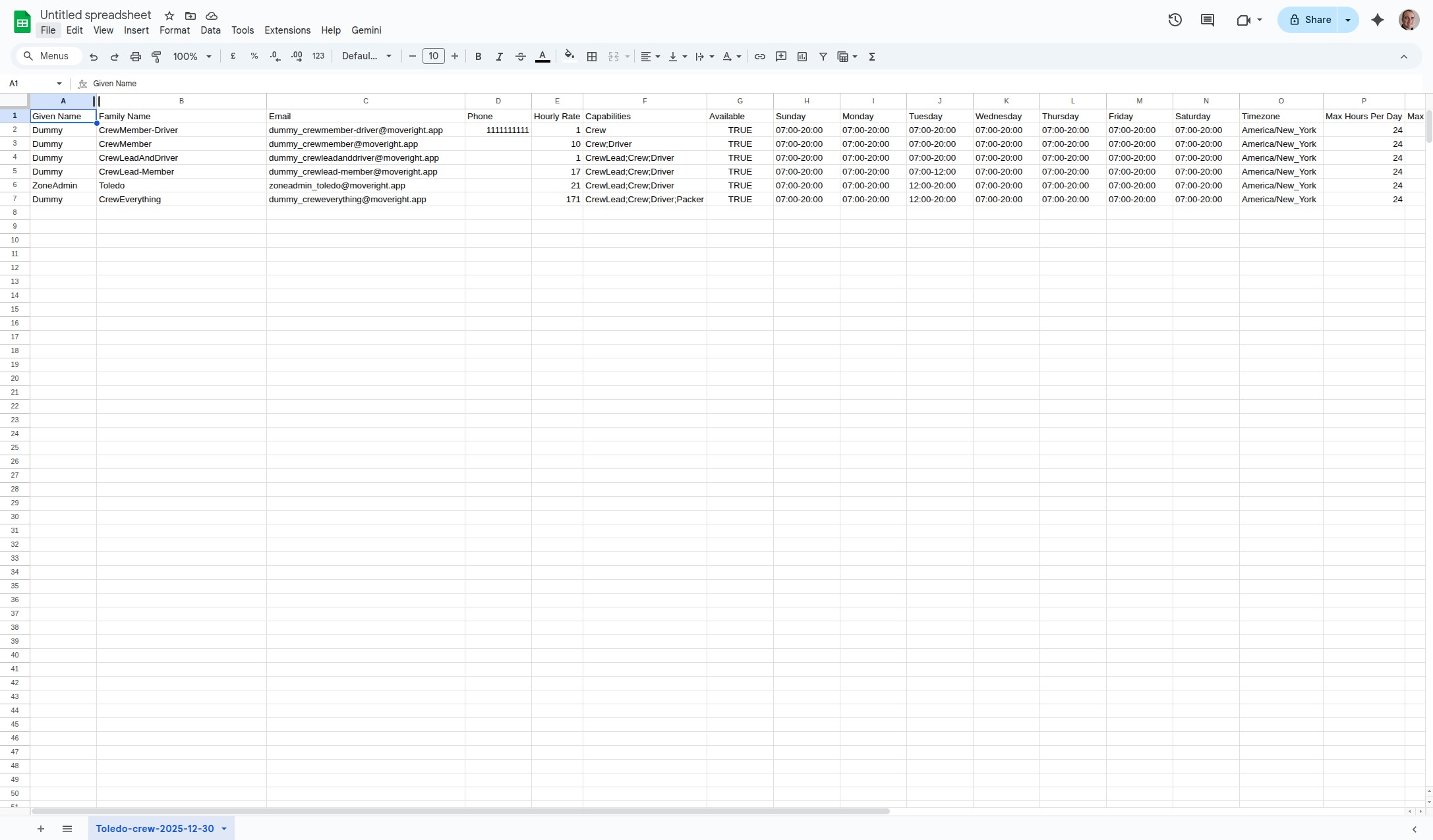
Task: Open the Borders tool
Action: point(592,57)
